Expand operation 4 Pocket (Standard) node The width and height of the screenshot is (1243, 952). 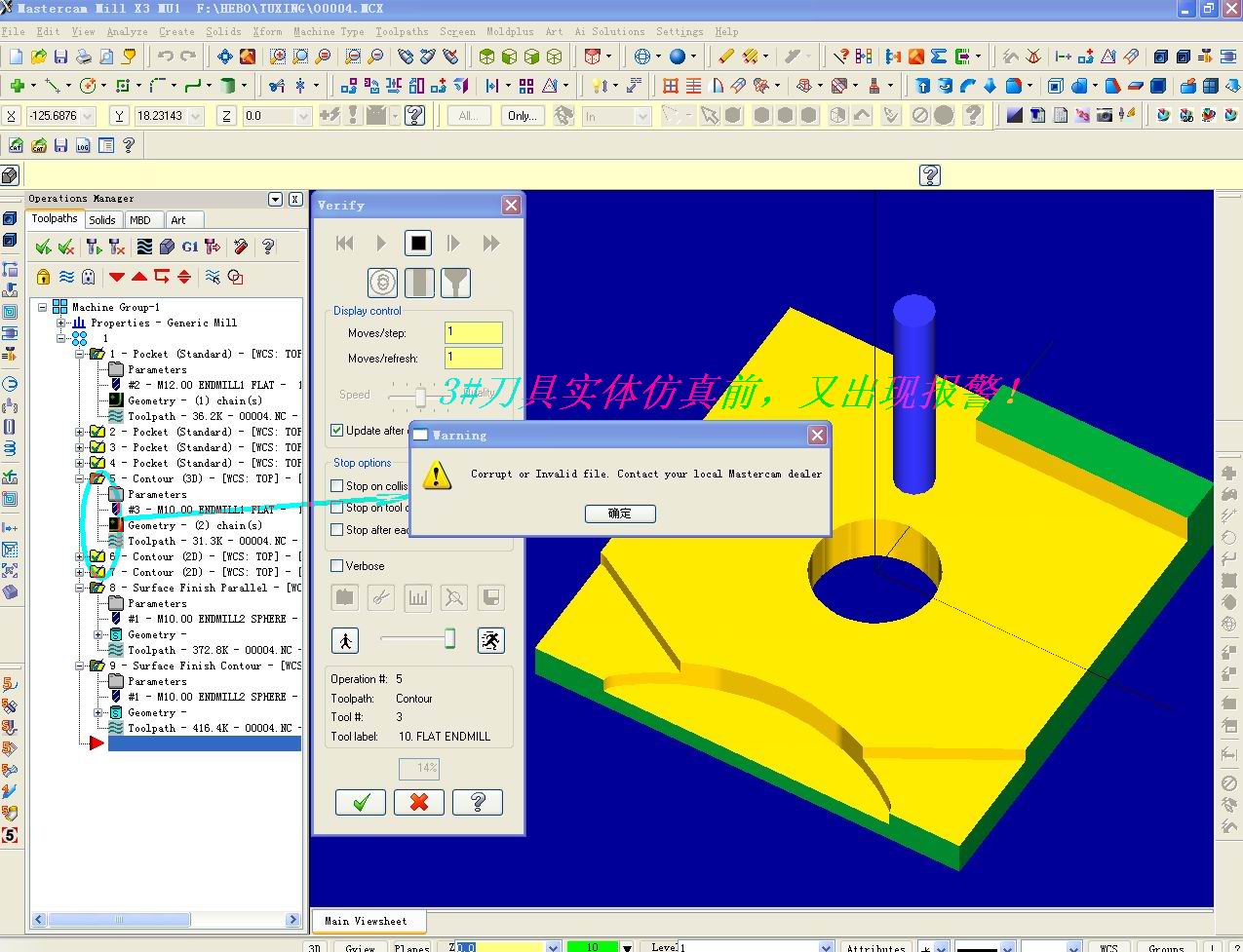coord(80,463)
